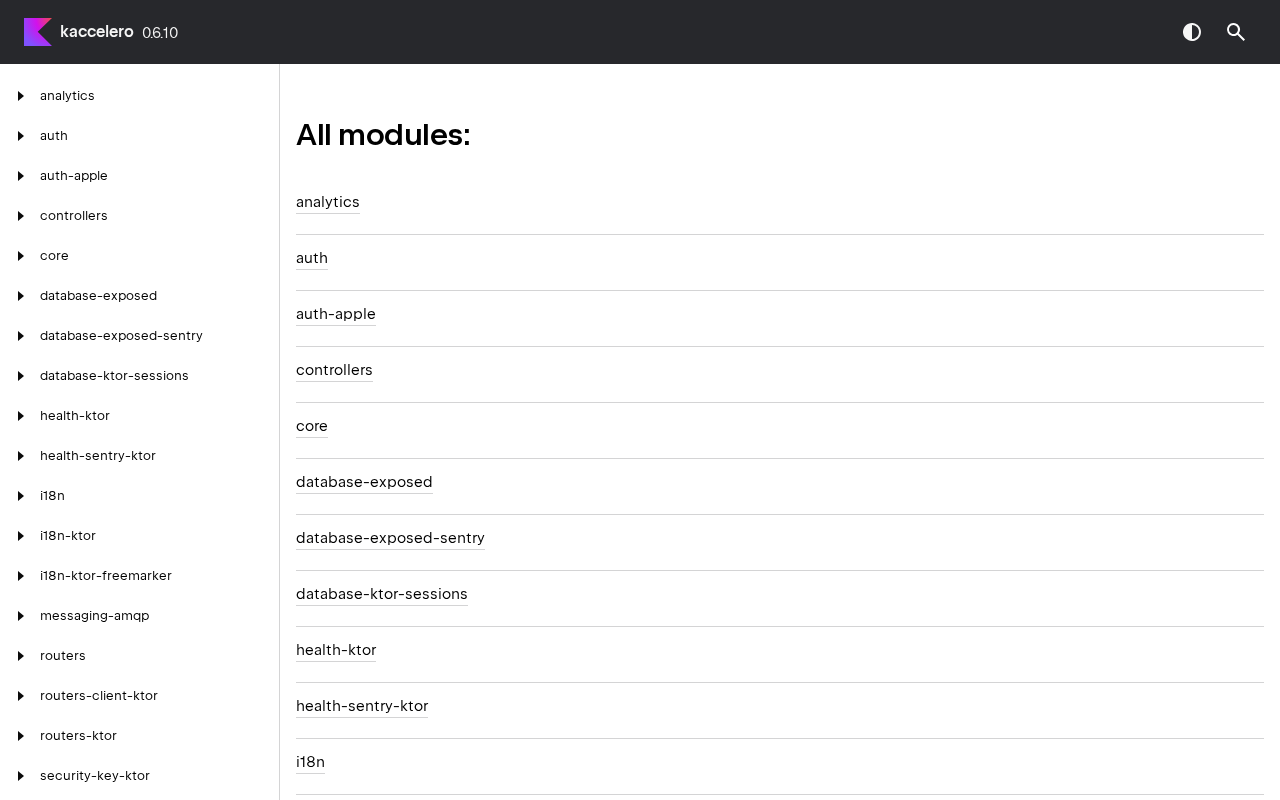1280x800 pixels.
Task: Open the database-ktor-sessions module link
Action: (x=381, y=594)
